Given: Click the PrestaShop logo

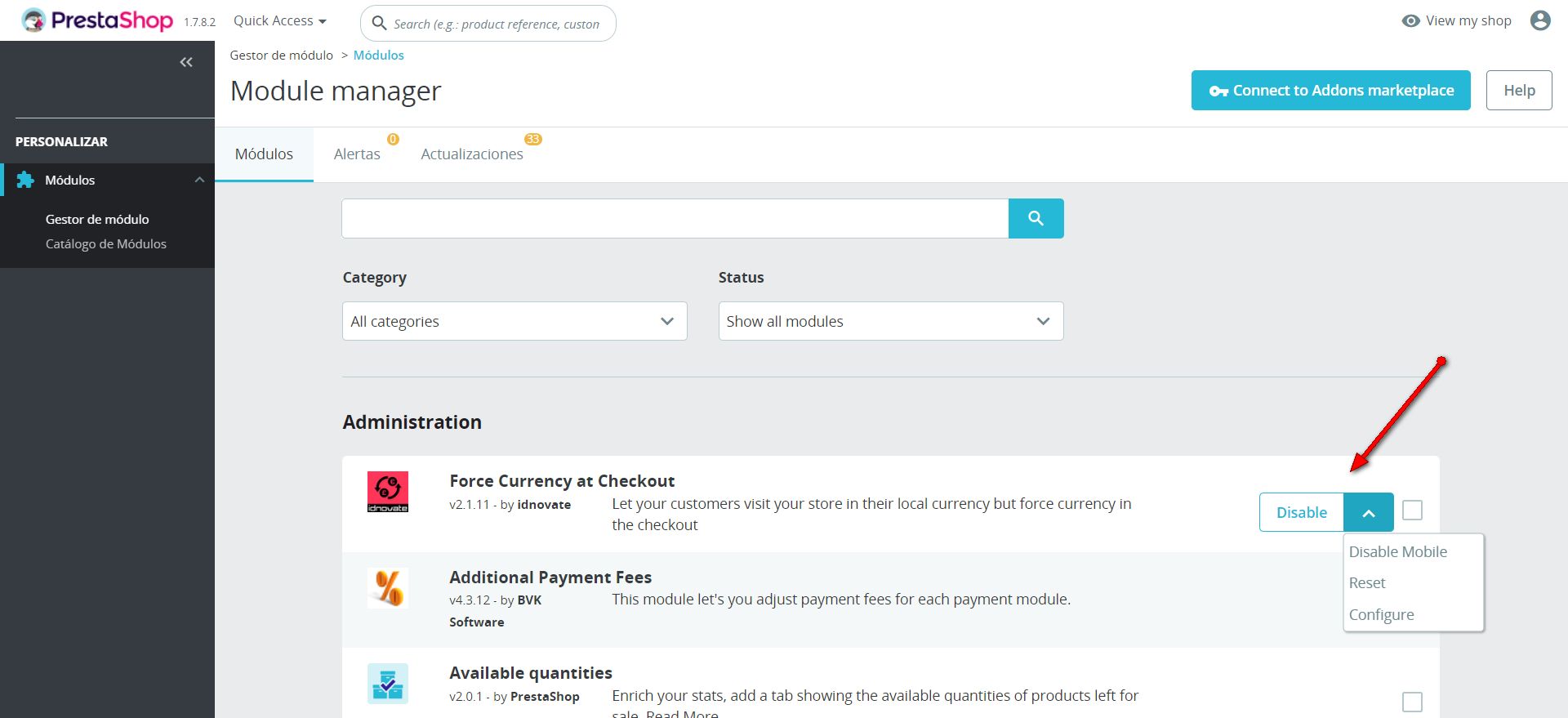Looking at the screenshot, I should click(98, 20).
